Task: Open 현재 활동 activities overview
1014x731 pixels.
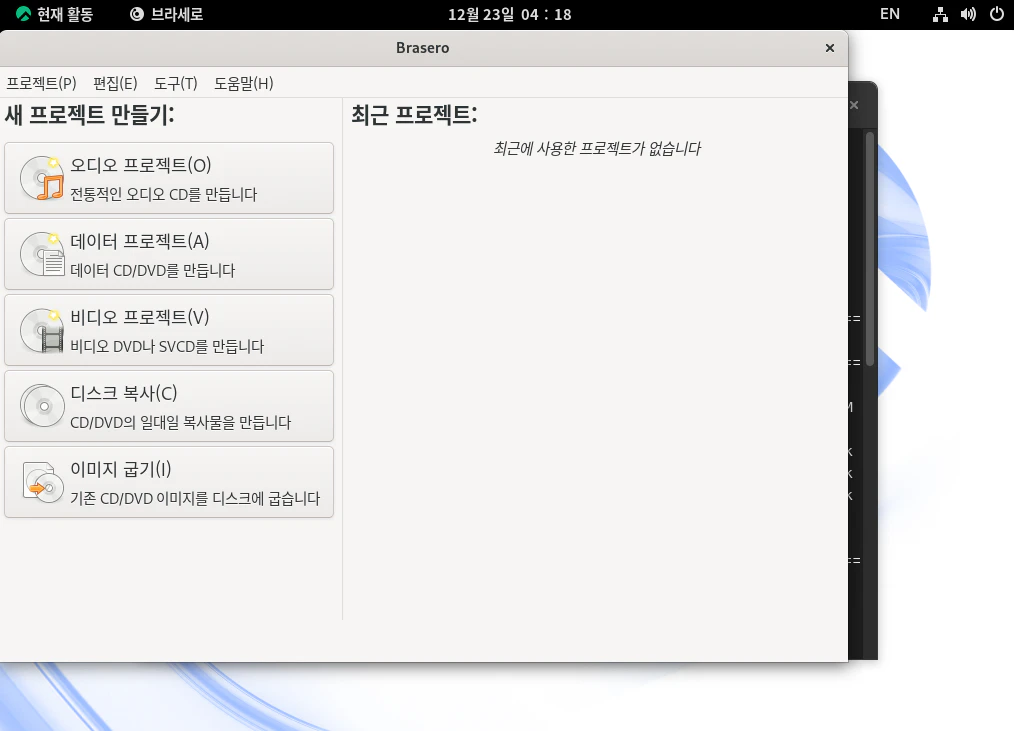Action: coord(54,14)
